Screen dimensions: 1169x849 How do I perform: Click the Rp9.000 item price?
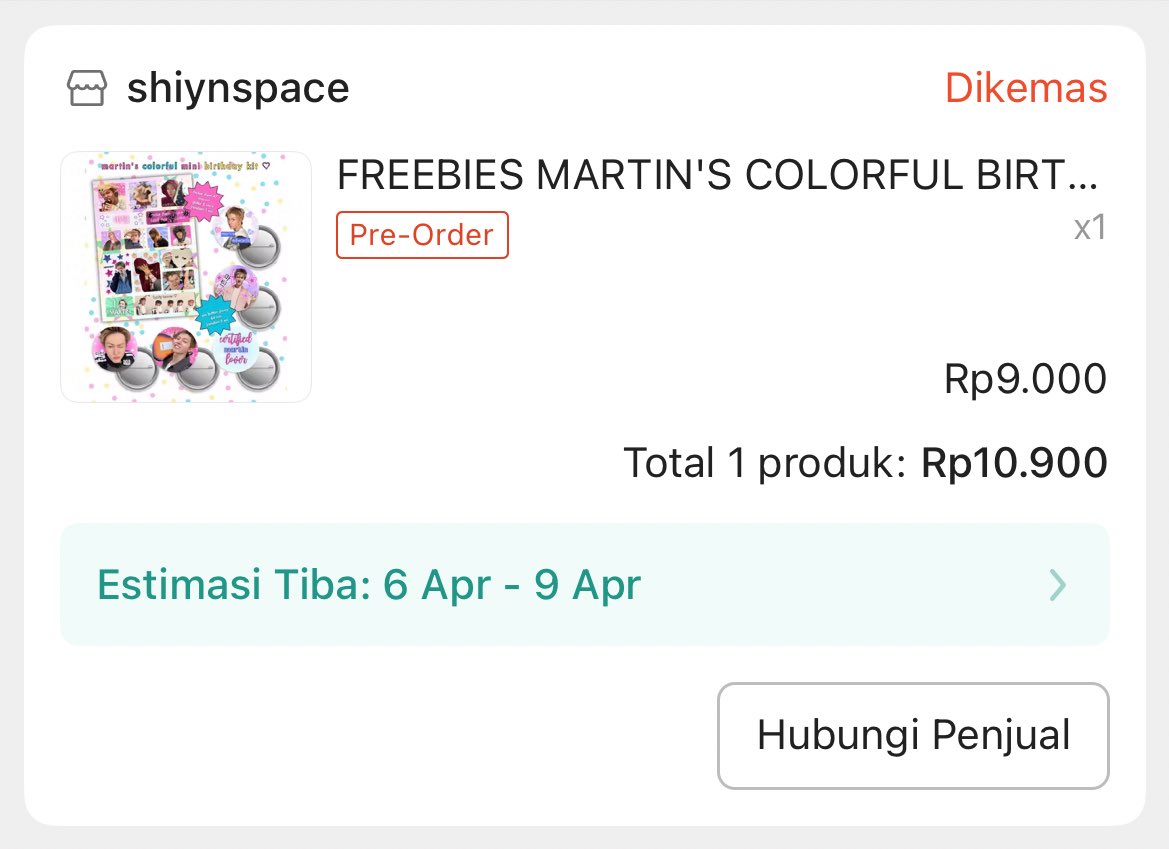coord(1025,380)
